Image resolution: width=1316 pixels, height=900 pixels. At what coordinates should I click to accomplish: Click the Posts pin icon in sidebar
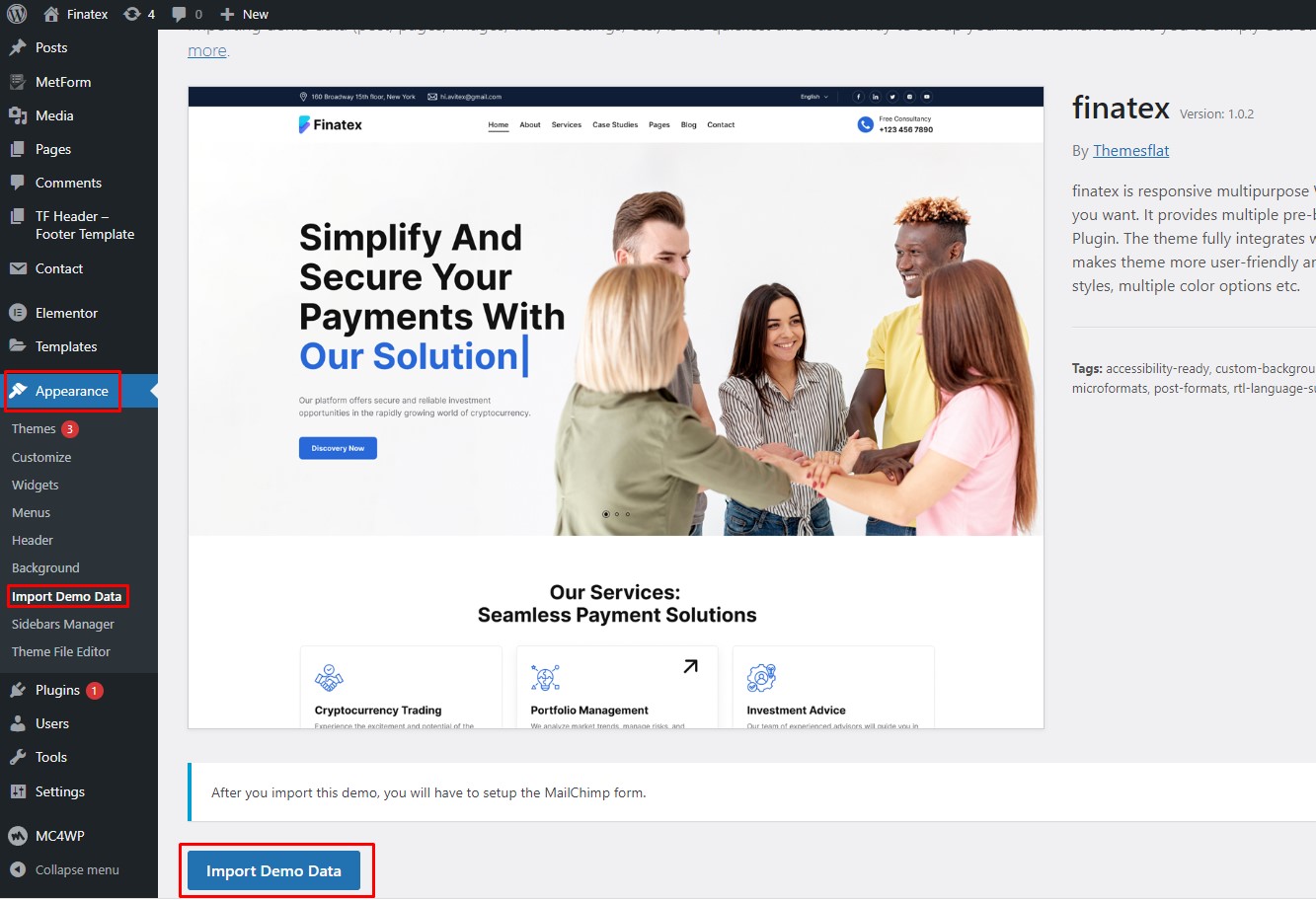tap(18, 47)
